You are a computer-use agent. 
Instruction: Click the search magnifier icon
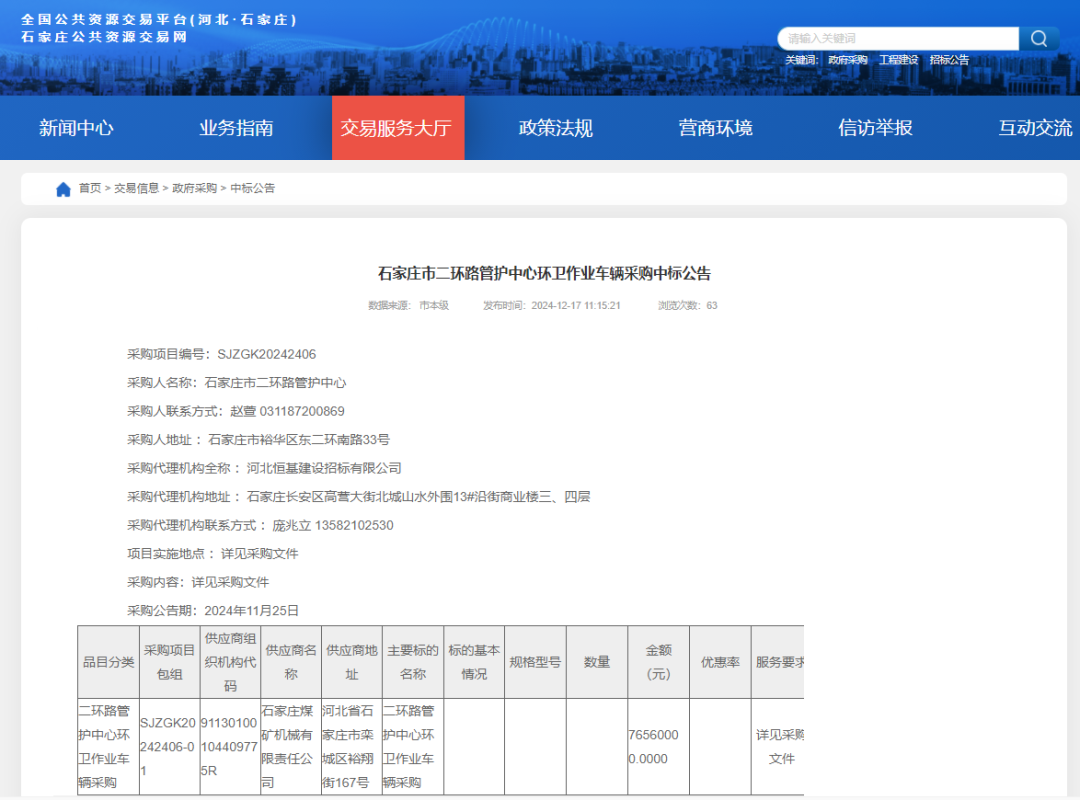pyautogui.click(x=1039, y=39)
